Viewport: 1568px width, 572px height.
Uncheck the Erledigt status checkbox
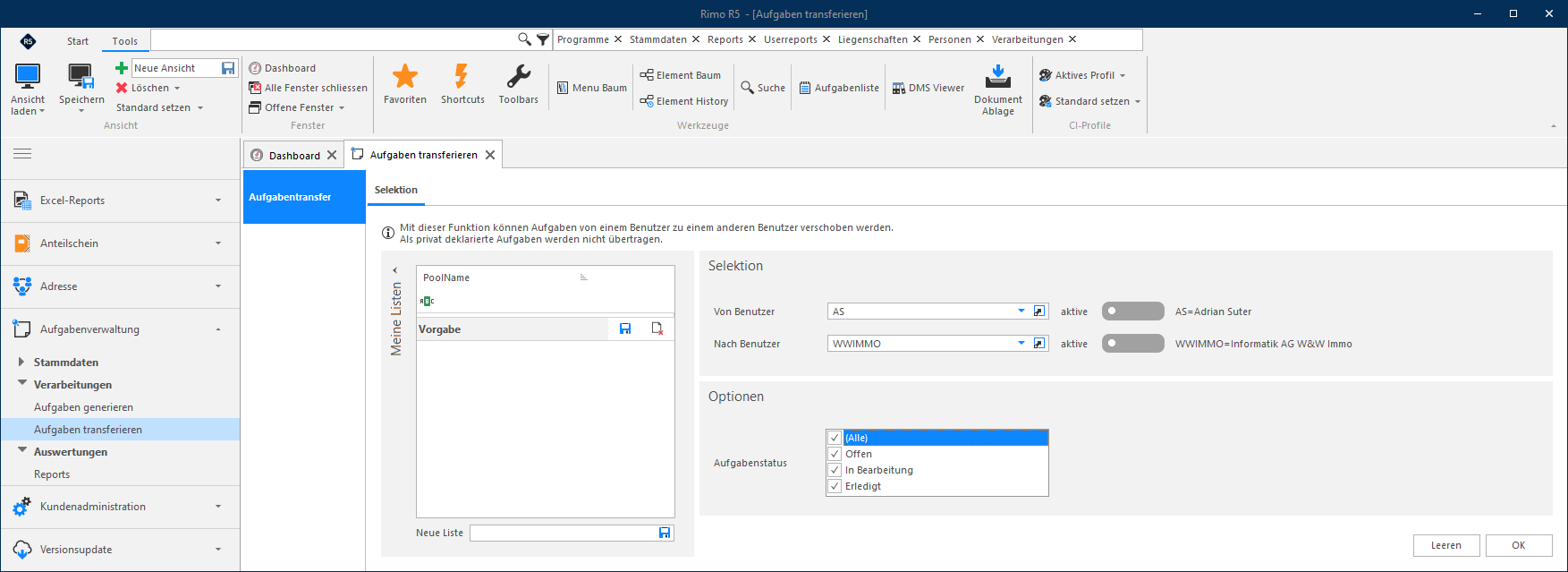coord(835,486)
